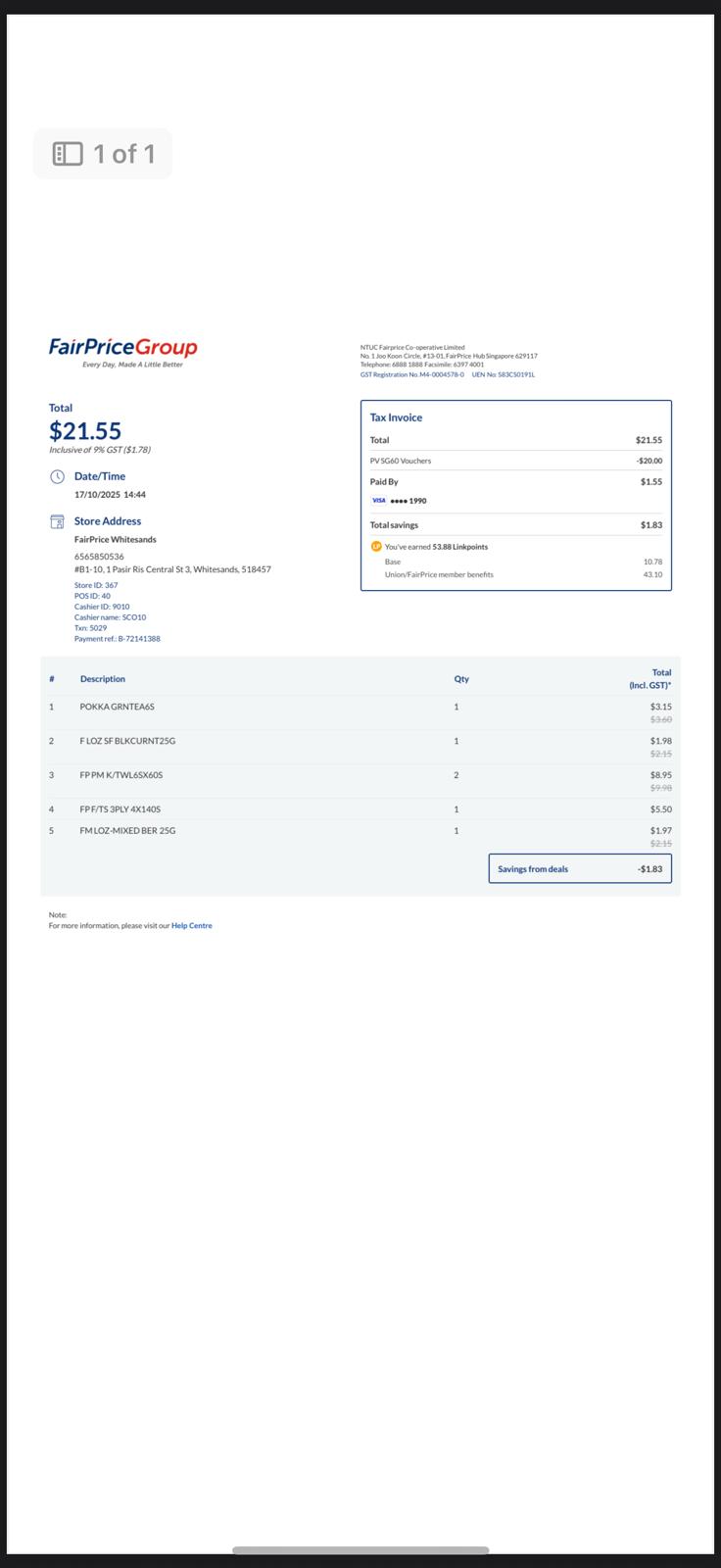Click the 'Description' column header
This screenshot has width=721, height=1568.
(103, 679)
